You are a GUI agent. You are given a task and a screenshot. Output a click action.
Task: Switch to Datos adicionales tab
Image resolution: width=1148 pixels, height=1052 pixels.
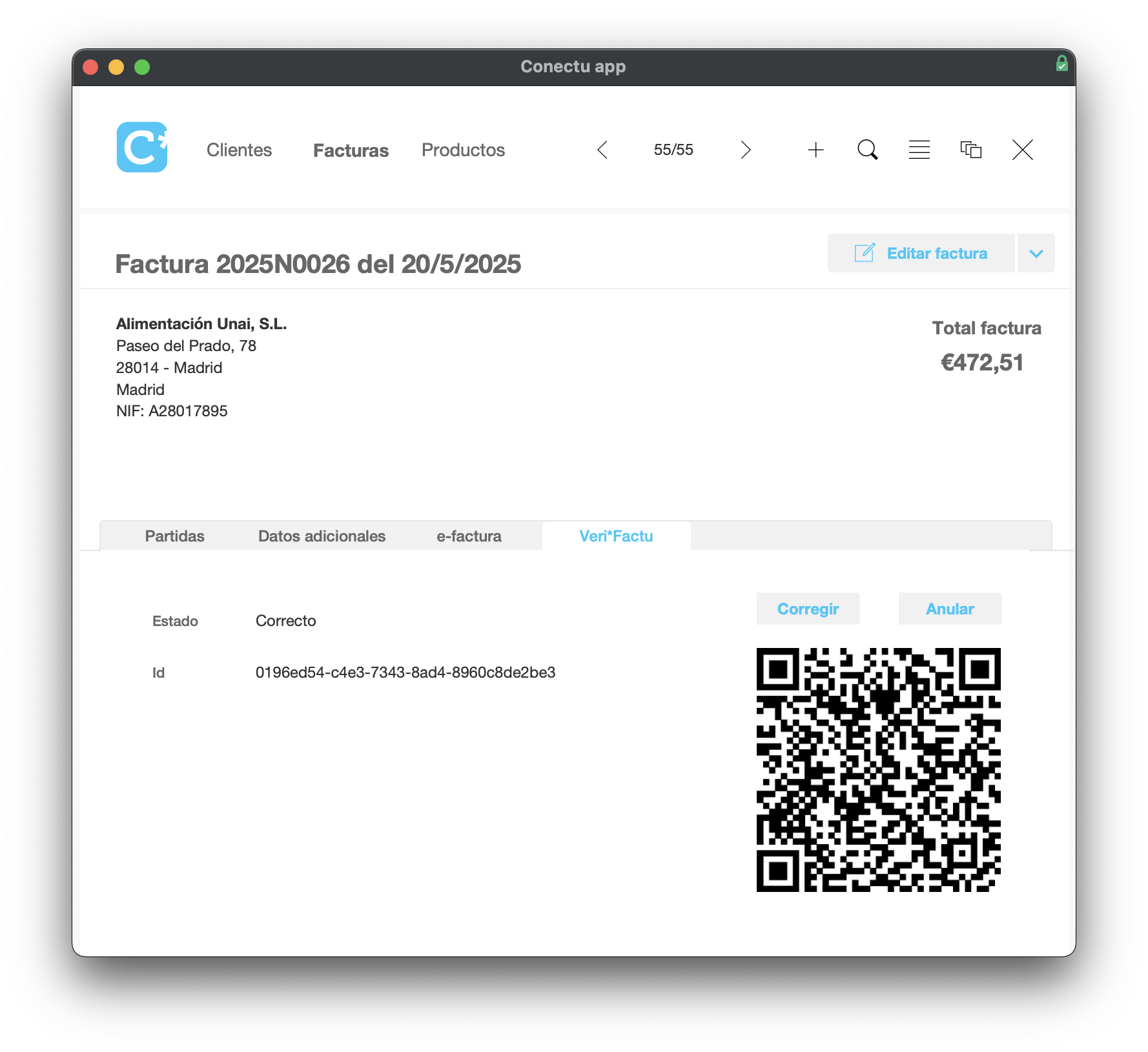pyautogui.click(x=322, y=536)
